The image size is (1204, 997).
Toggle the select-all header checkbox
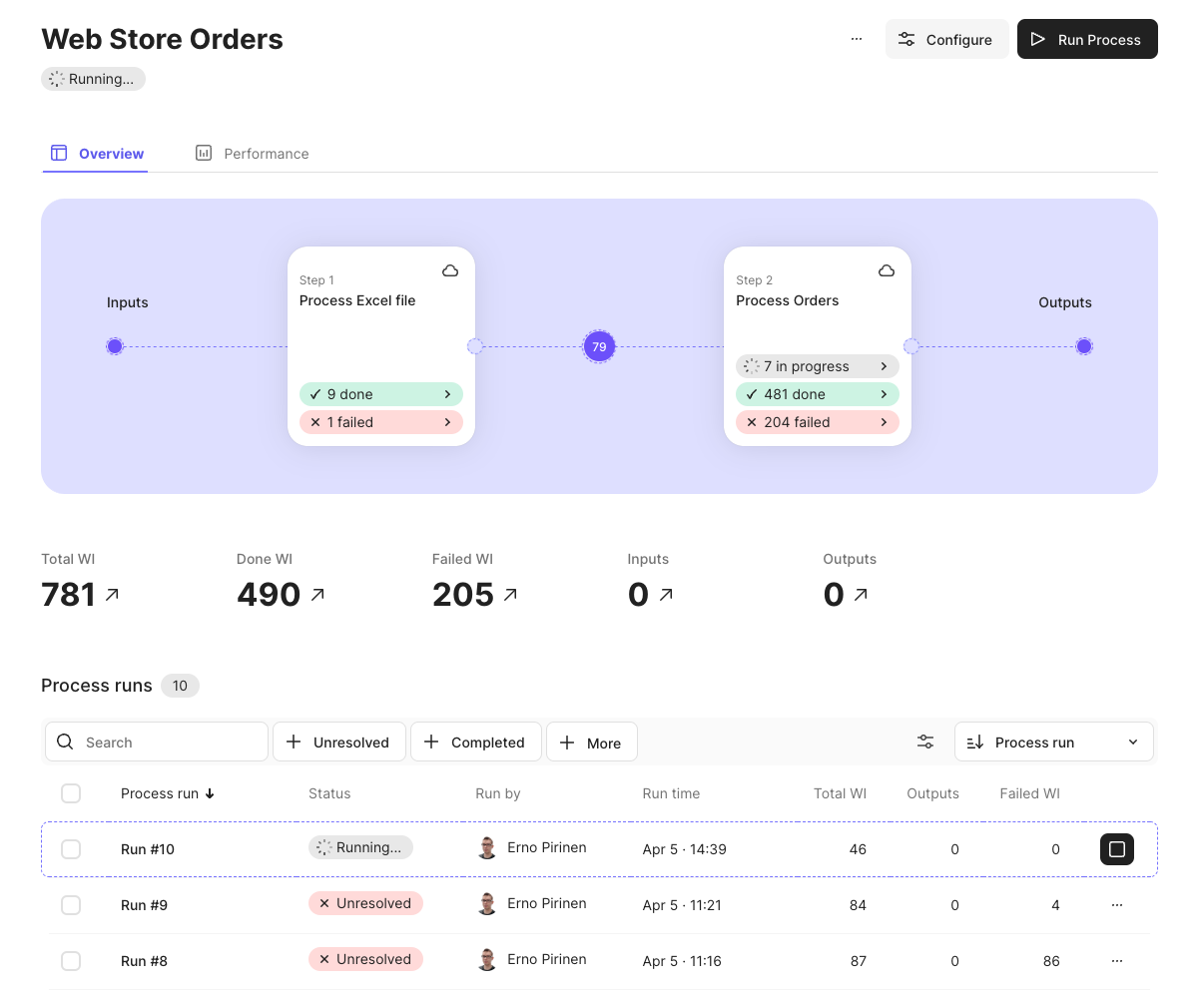pyautogui.click(x=71, y=793)
